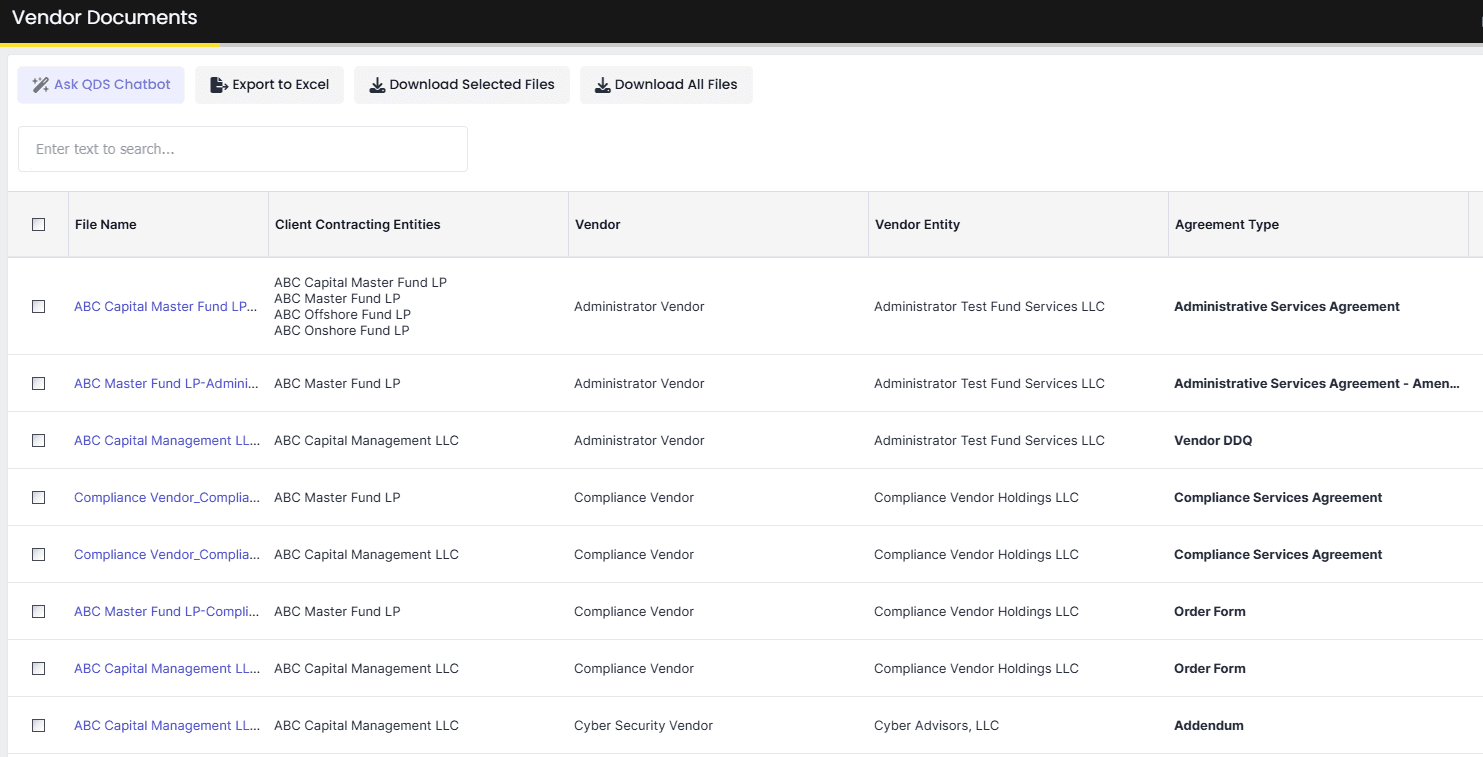
Task: Open Compliance Vendor_Complia... link for ABC Capital Management LLC
Action: pyautogui.click(x=167, y=555)
